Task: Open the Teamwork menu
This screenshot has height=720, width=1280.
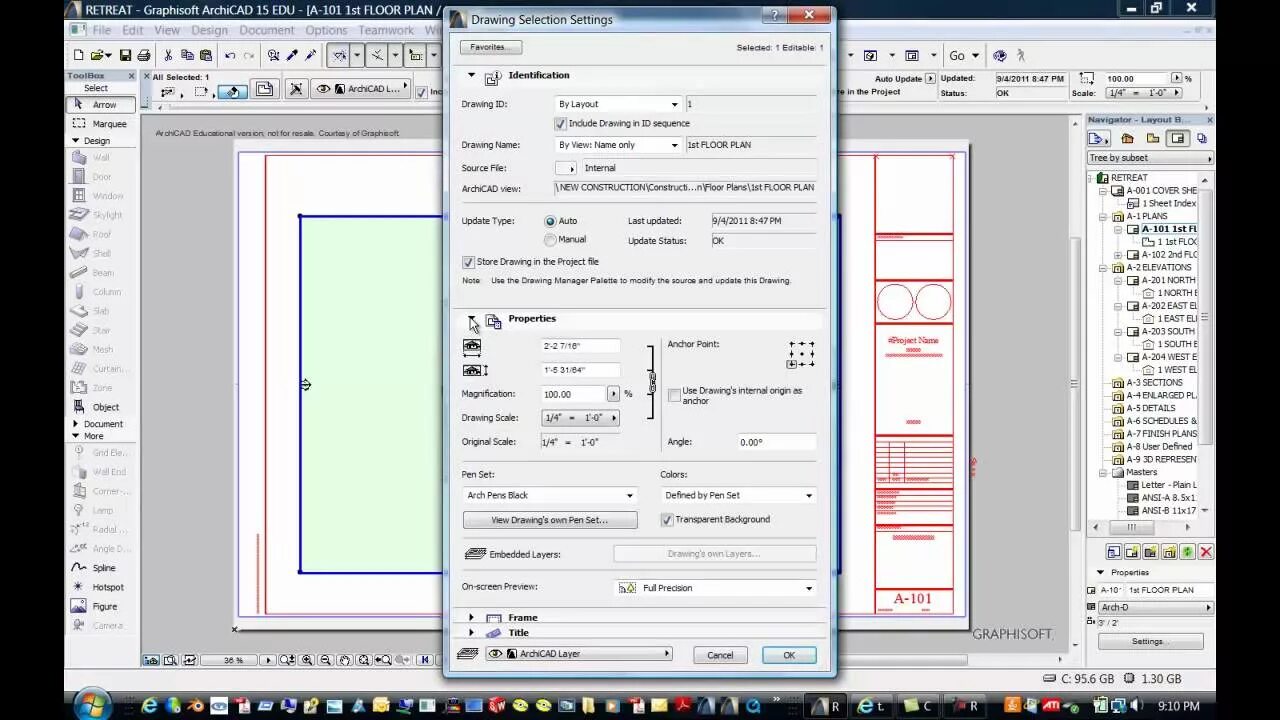Action: [x=386, y=30]
